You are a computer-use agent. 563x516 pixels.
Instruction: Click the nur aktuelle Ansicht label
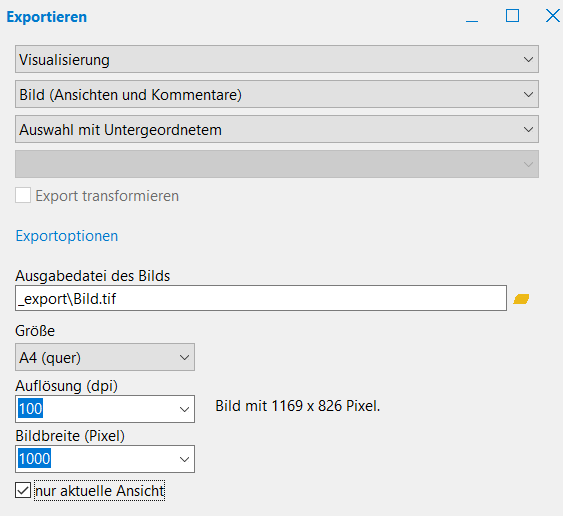click(x=100, y=491)
